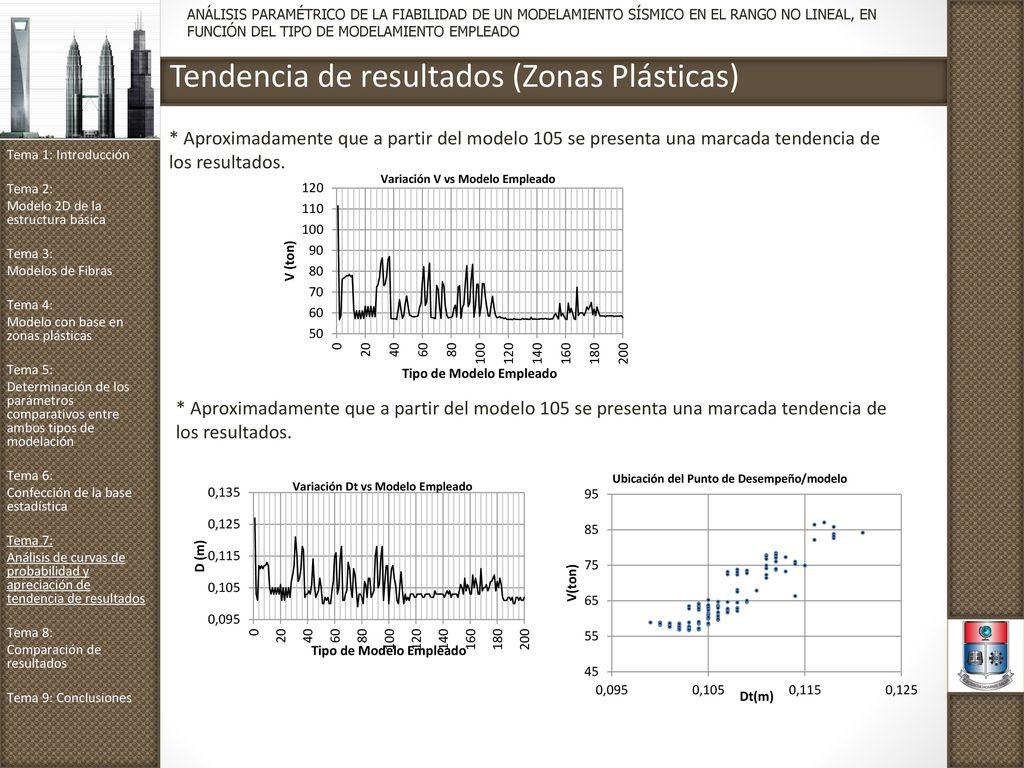Click the '50' y-axis value on V chart
The height and width of the screenshot is (768, 1024).
(x=316, y=334)
